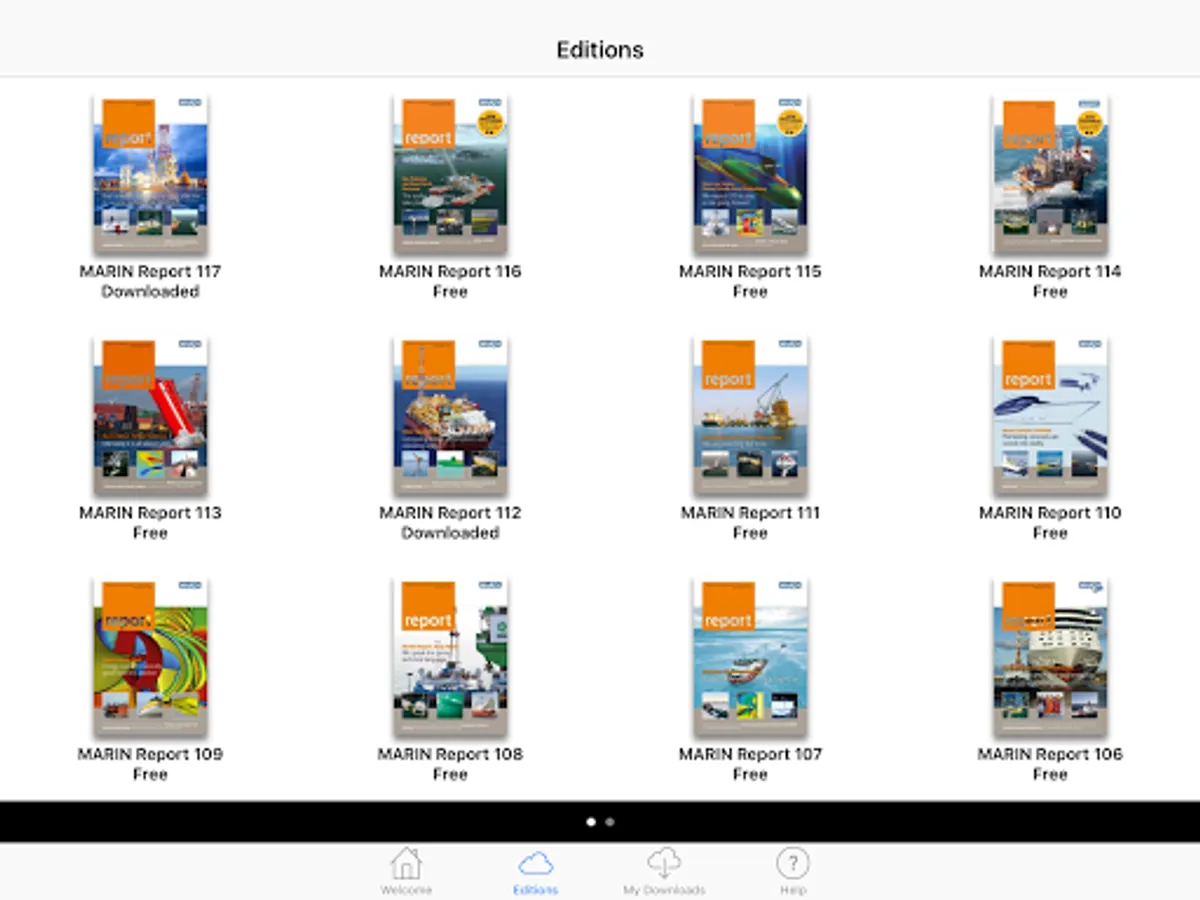Click Free label under MARIN Report 110

coord(1050,533)
